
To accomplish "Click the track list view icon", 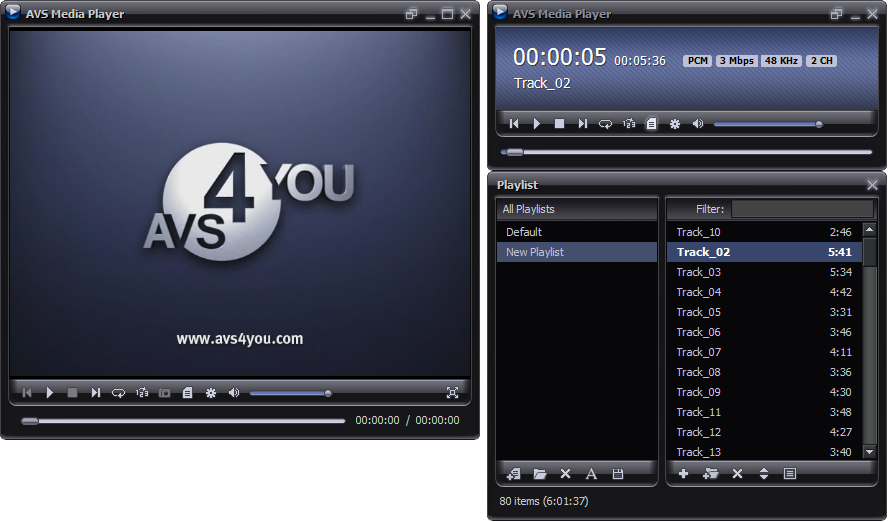I will pos(790,474).
